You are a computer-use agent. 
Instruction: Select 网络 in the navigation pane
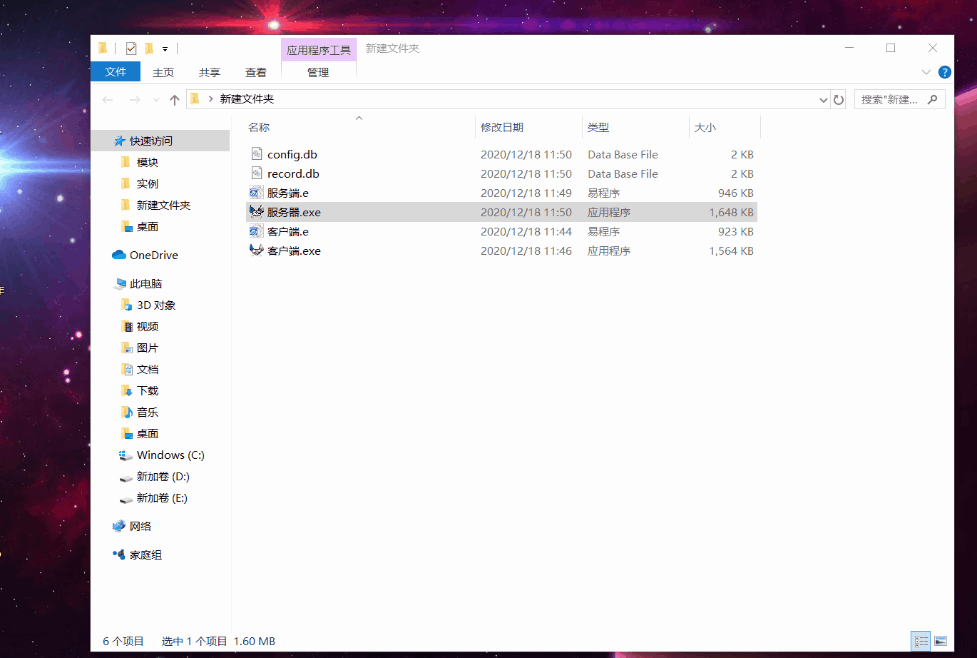coord(140,526)
